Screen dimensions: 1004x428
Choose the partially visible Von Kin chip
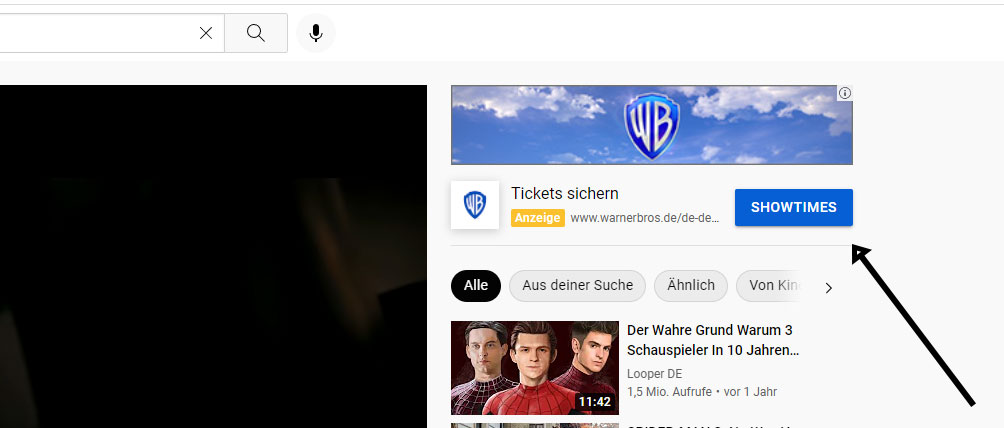tap(772, 286)
